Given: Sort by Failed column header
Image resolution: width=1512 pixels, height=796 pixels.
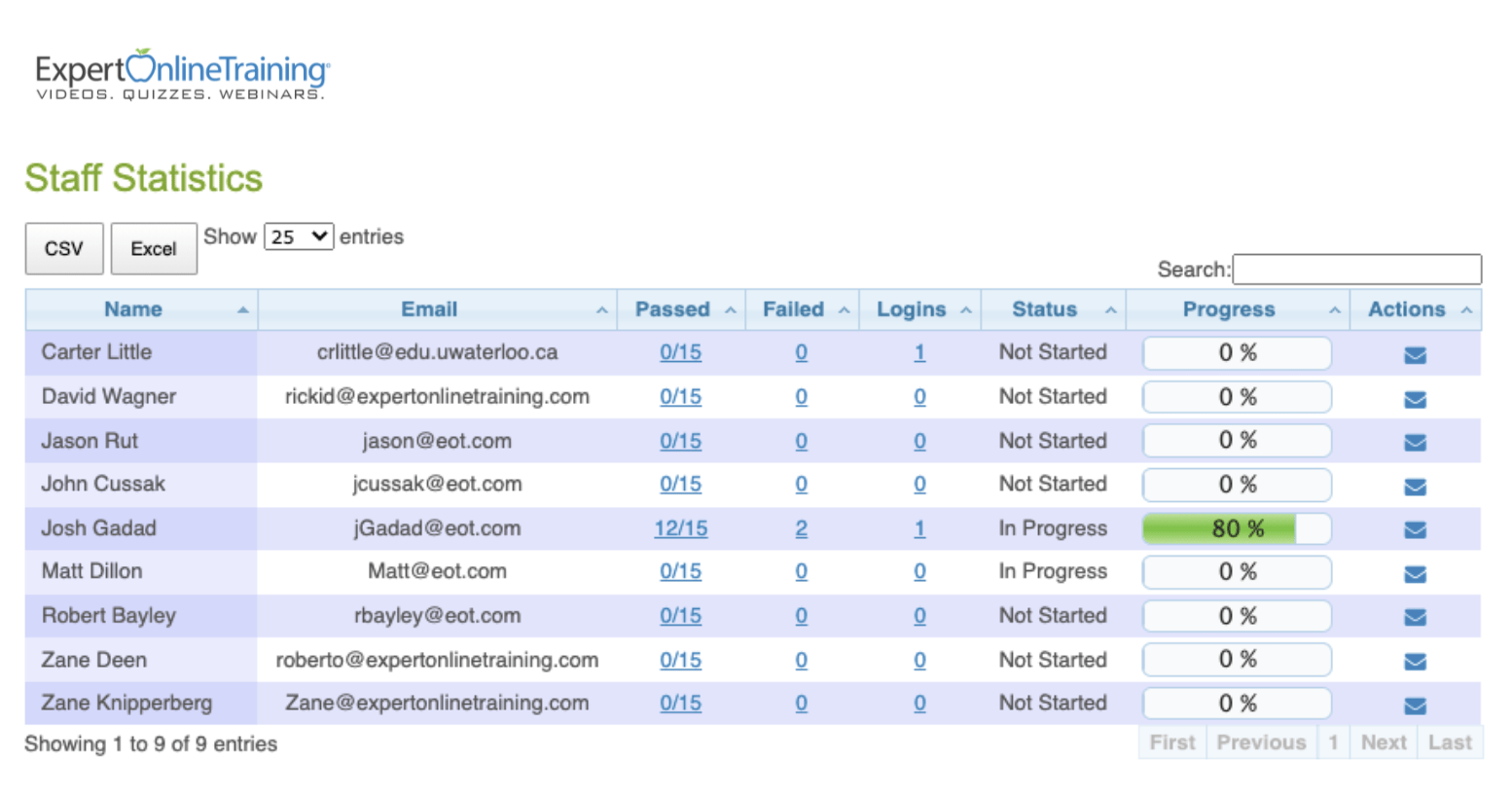Looking at the screenshot, I should 802,309.
